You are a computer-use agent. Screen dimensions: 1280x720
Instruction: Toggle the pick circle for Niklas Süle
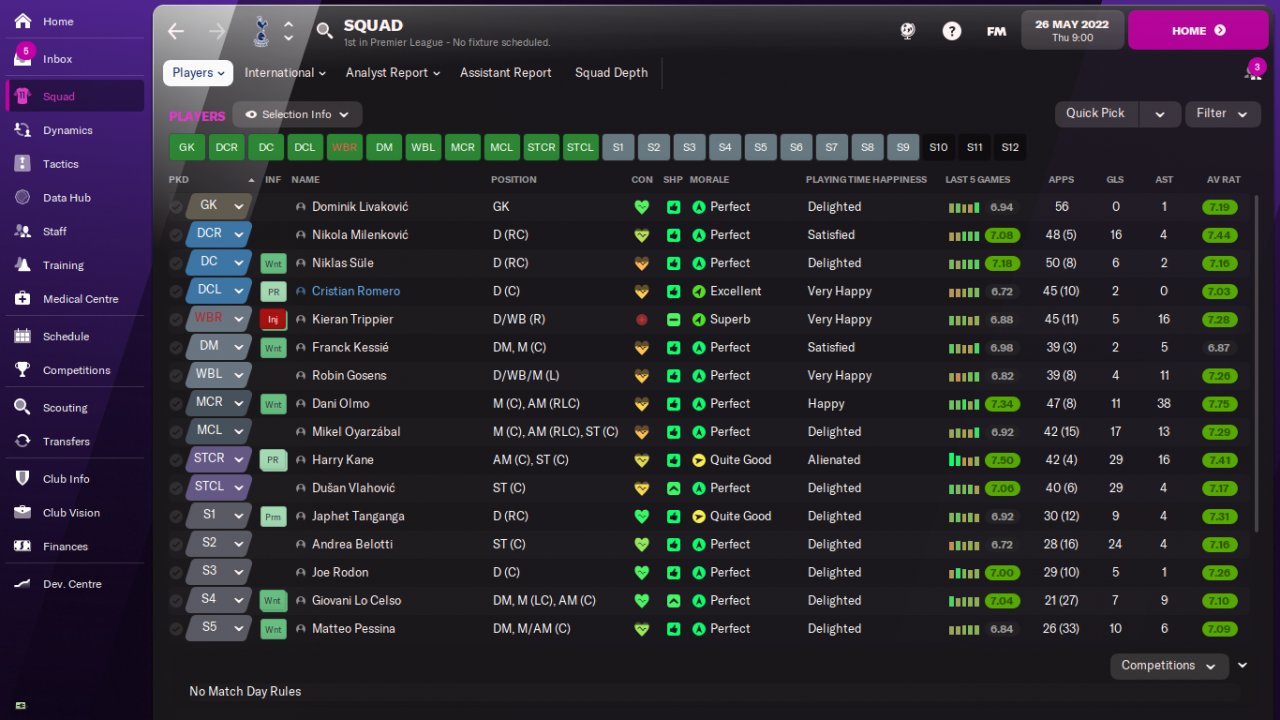pos(176,263)
